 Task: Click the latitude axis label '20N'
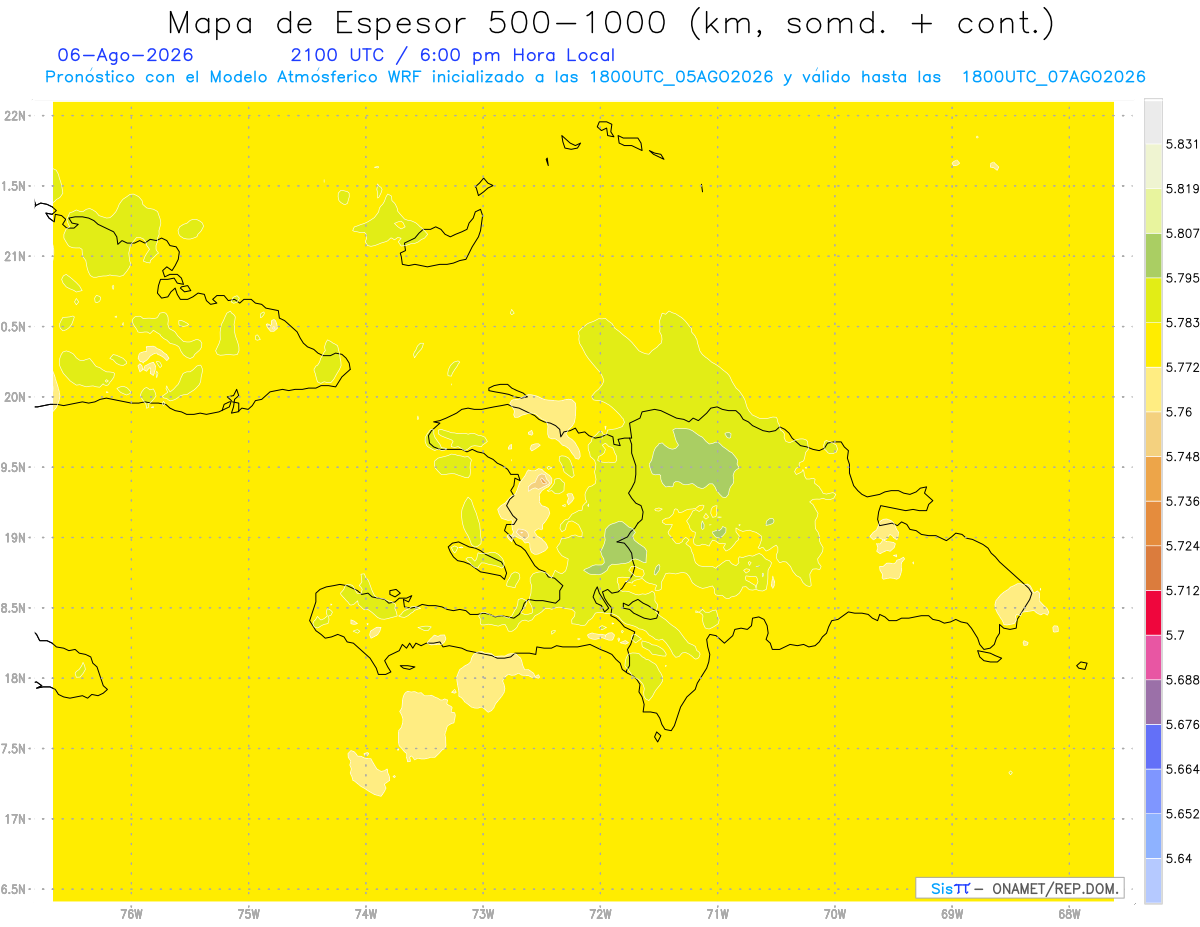pos(17,397)
